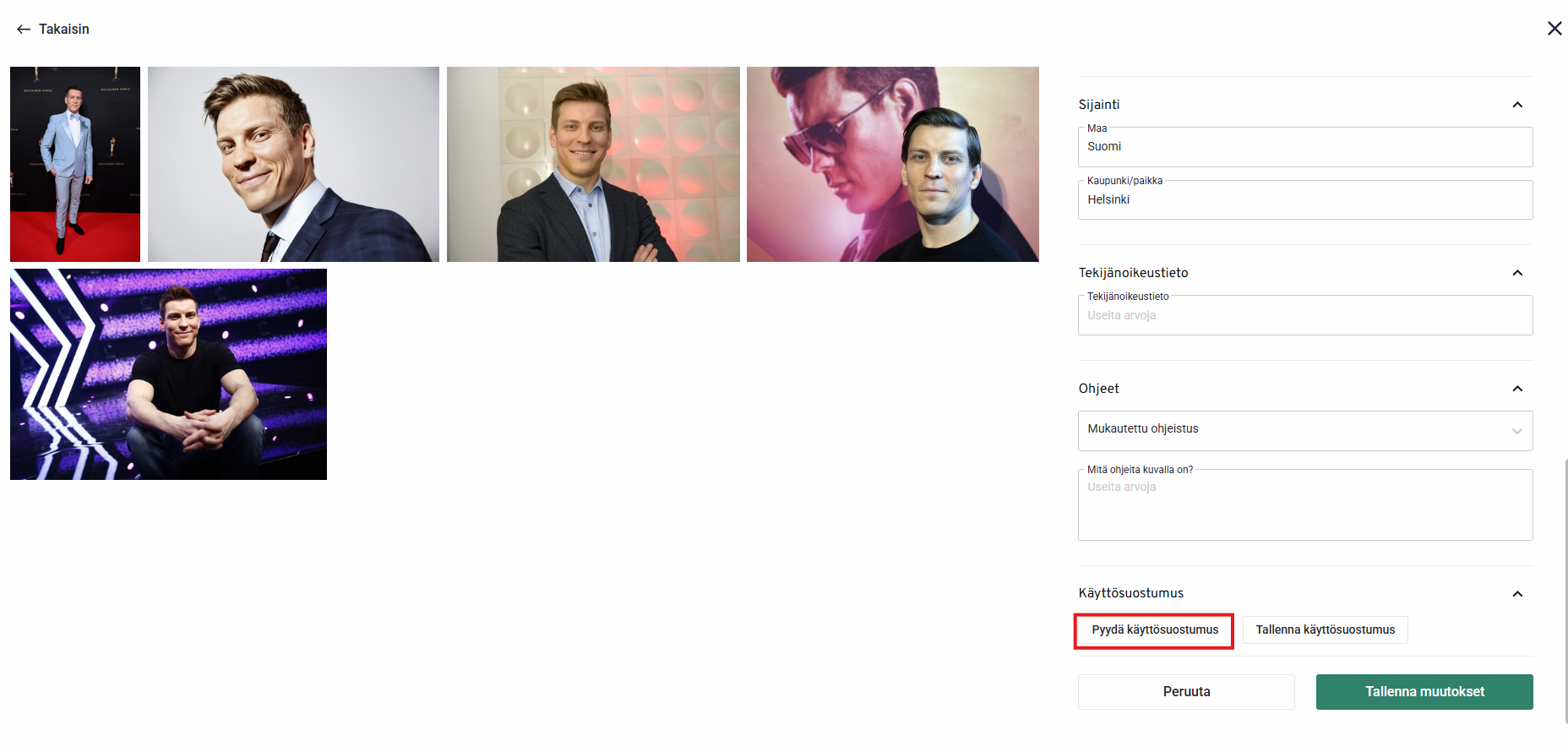Select the red carpet full-body photo
This screenshot has width=1568, height=752.
point(75,164)
